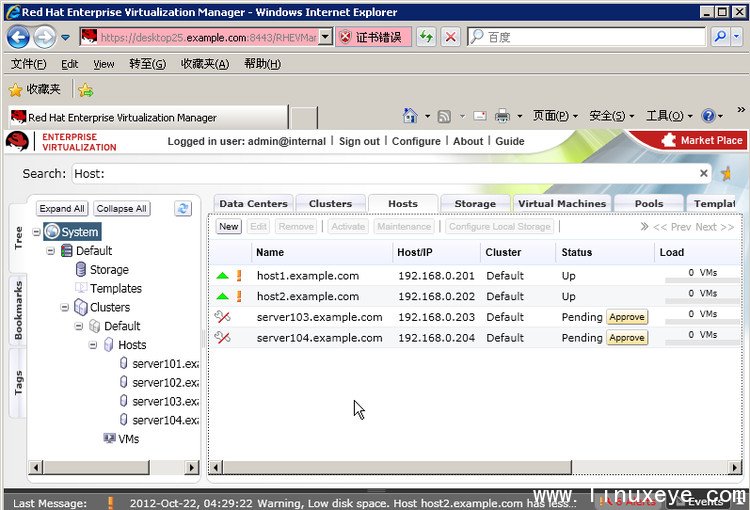Click the New host button

click(229, 226)
